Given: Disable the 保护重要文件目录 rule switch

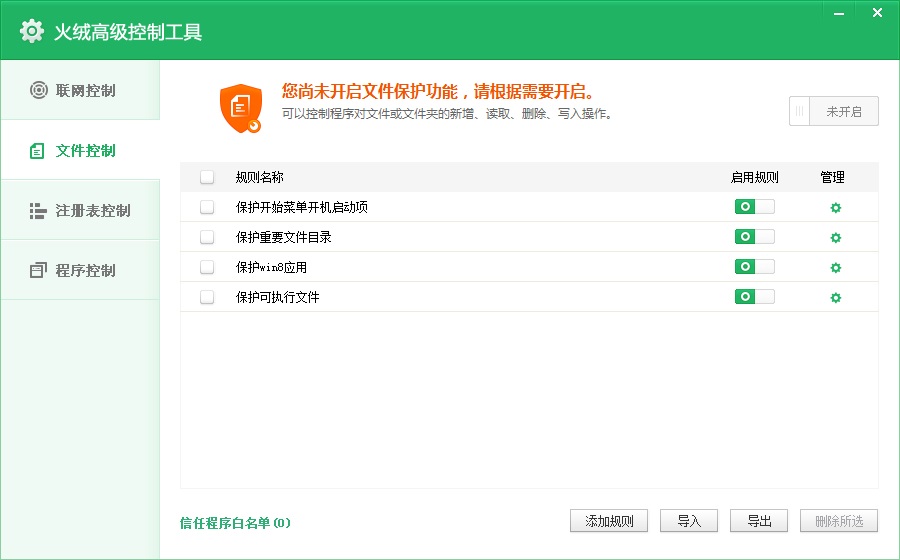Looking at the screenshot, I should 754,237.
